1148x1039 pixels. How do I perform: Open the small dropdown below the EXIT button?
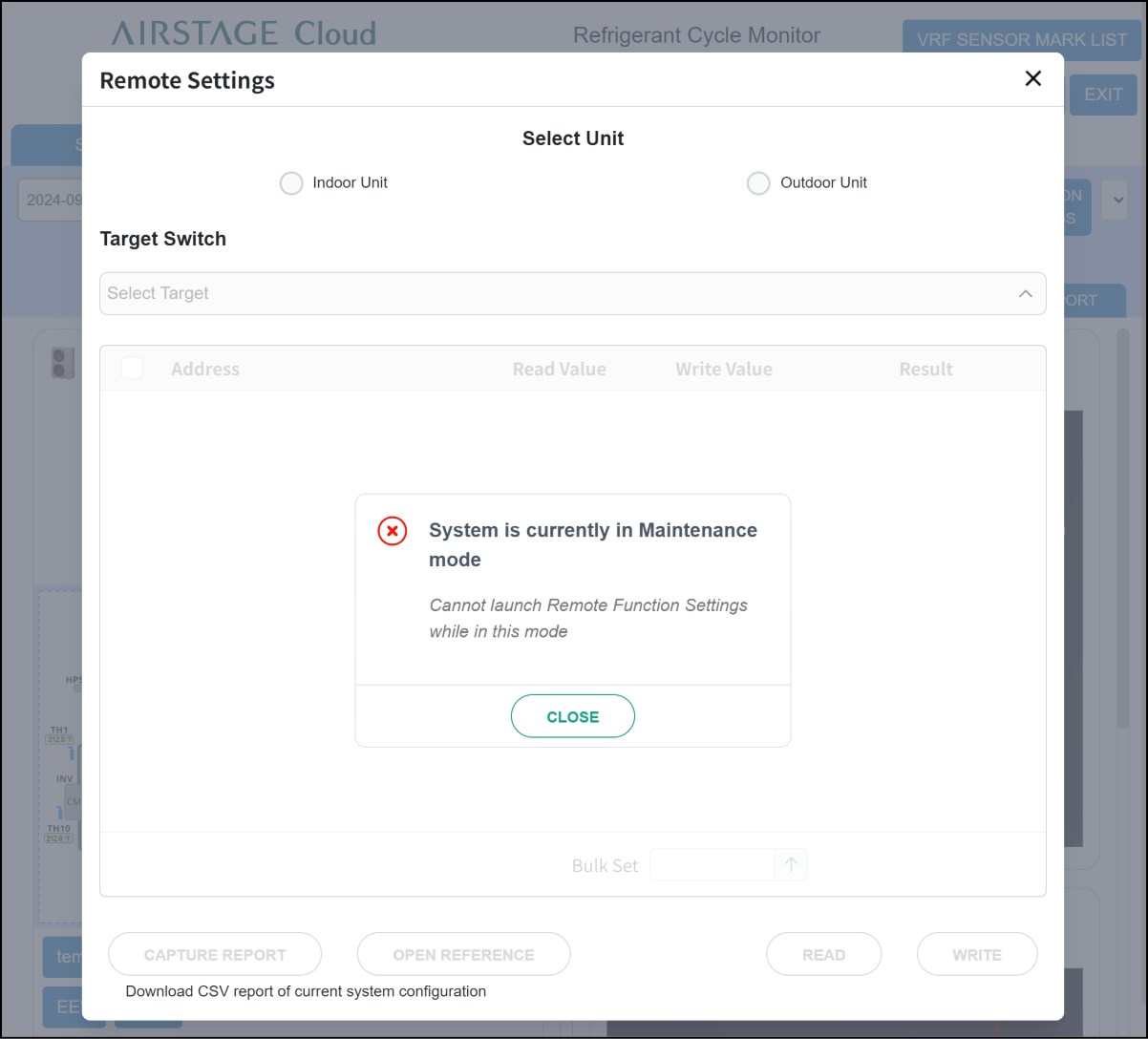(1115, 201)
